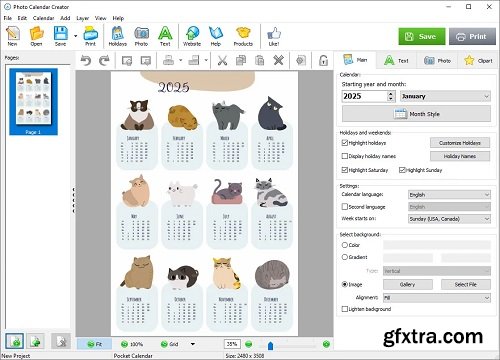Undo the last action

(86, 60)
